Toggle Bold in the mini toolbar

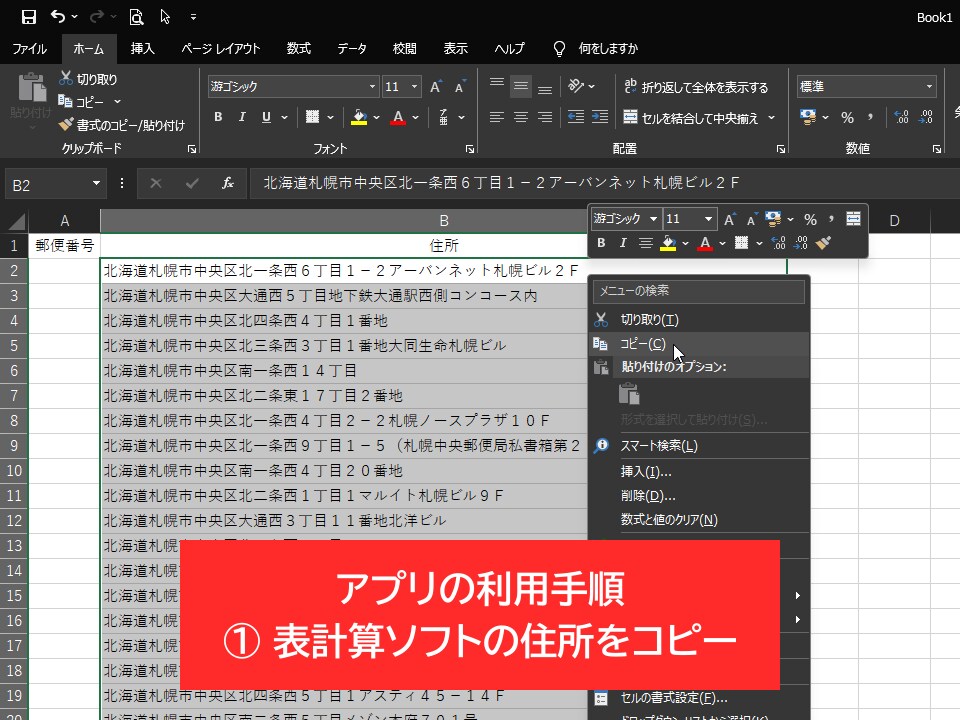tap(601, 243)
